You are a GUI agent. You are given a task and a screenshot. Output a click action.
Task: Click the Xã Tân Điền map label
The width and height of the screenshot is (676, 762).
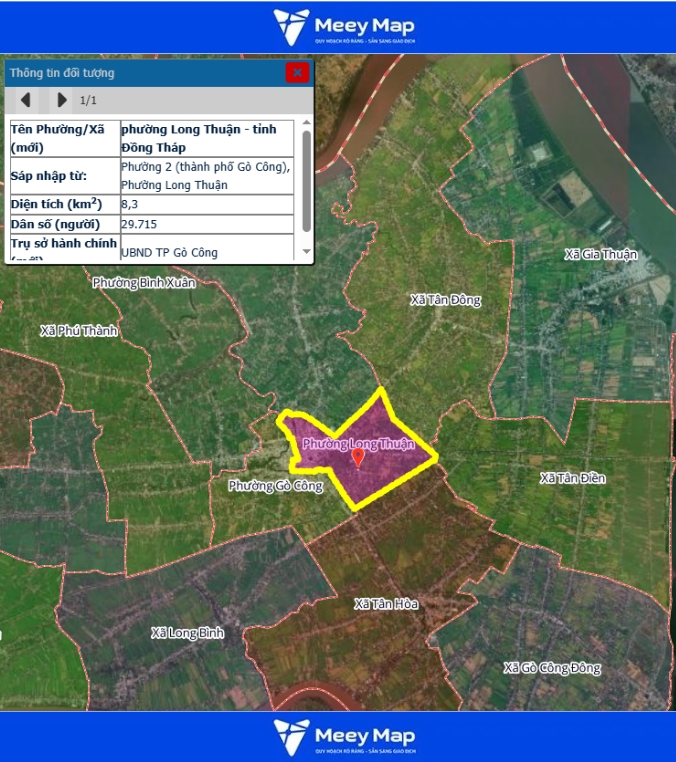coord(572,478)
